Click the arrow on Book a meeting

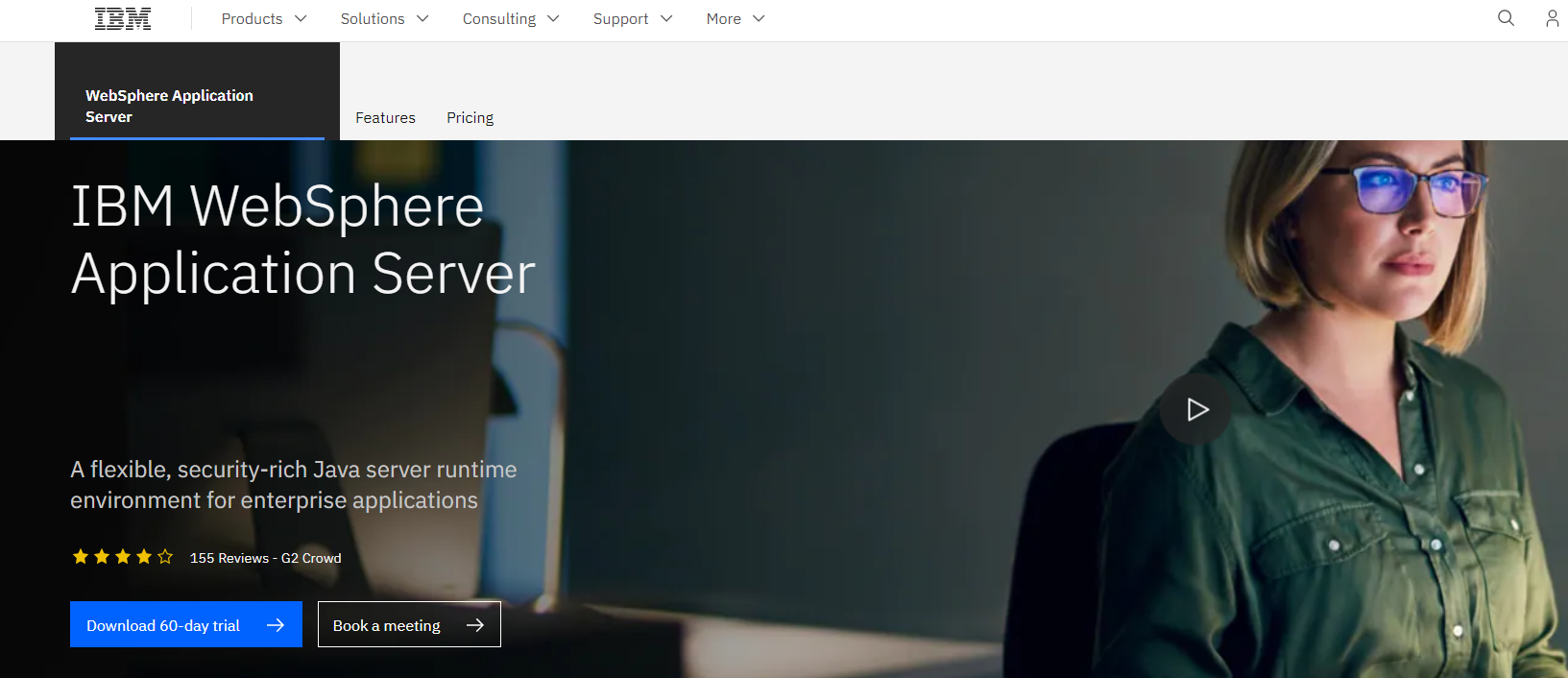pyautogui.click(x=474, y=625)
